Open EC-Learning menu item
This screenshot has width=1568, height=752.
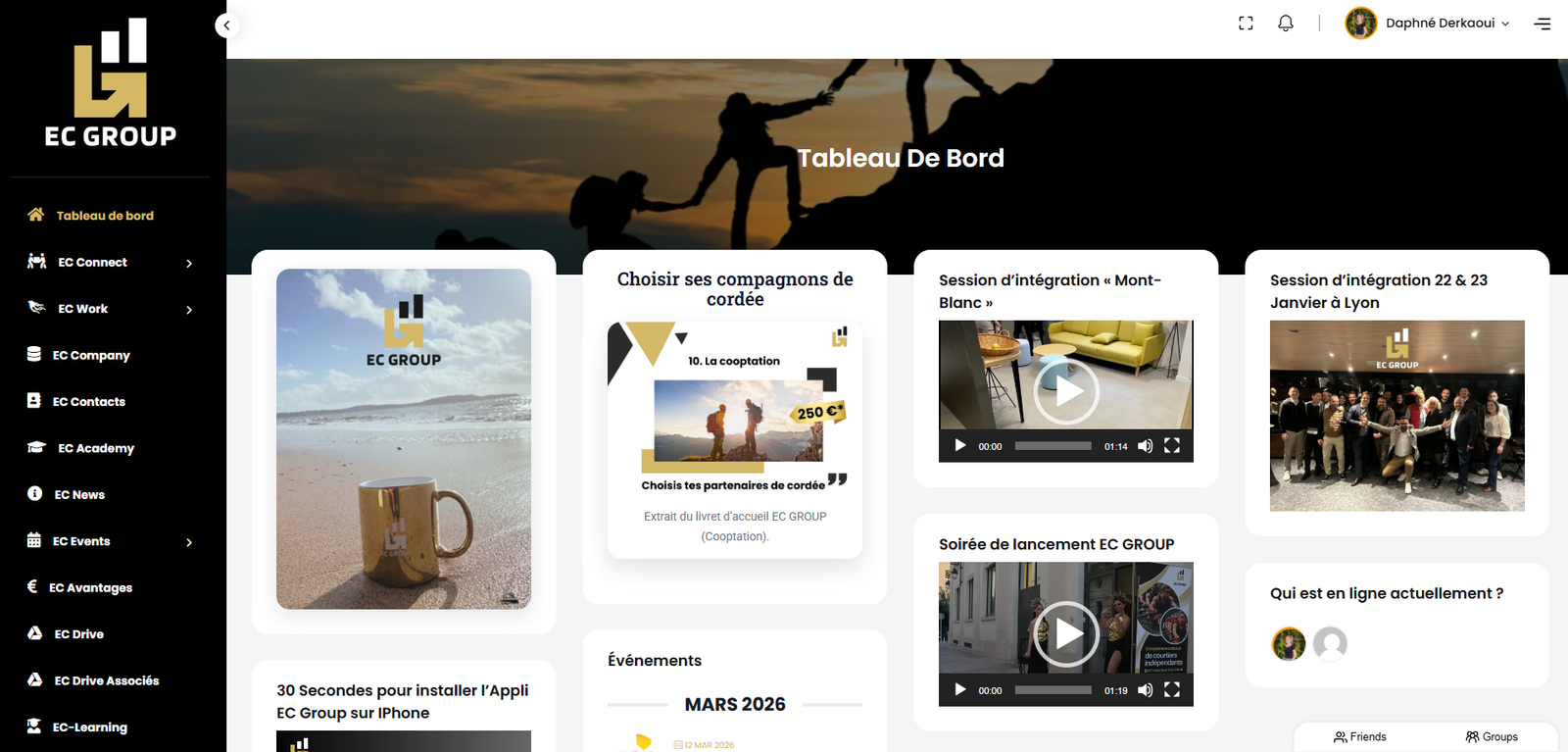(89, 727)
